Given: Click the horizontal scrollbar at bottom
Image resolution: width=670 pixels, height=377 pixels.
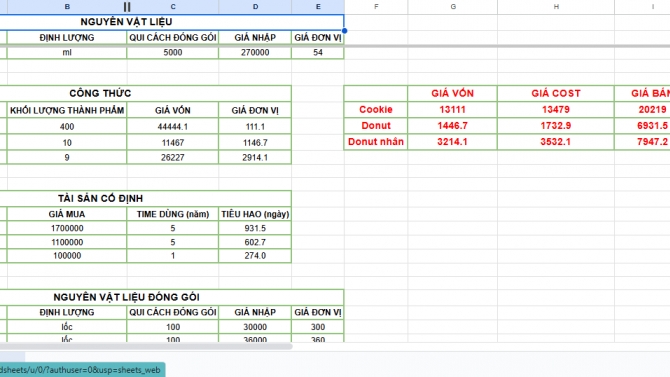Looking at the screenshot, I should tap(145, 347).
